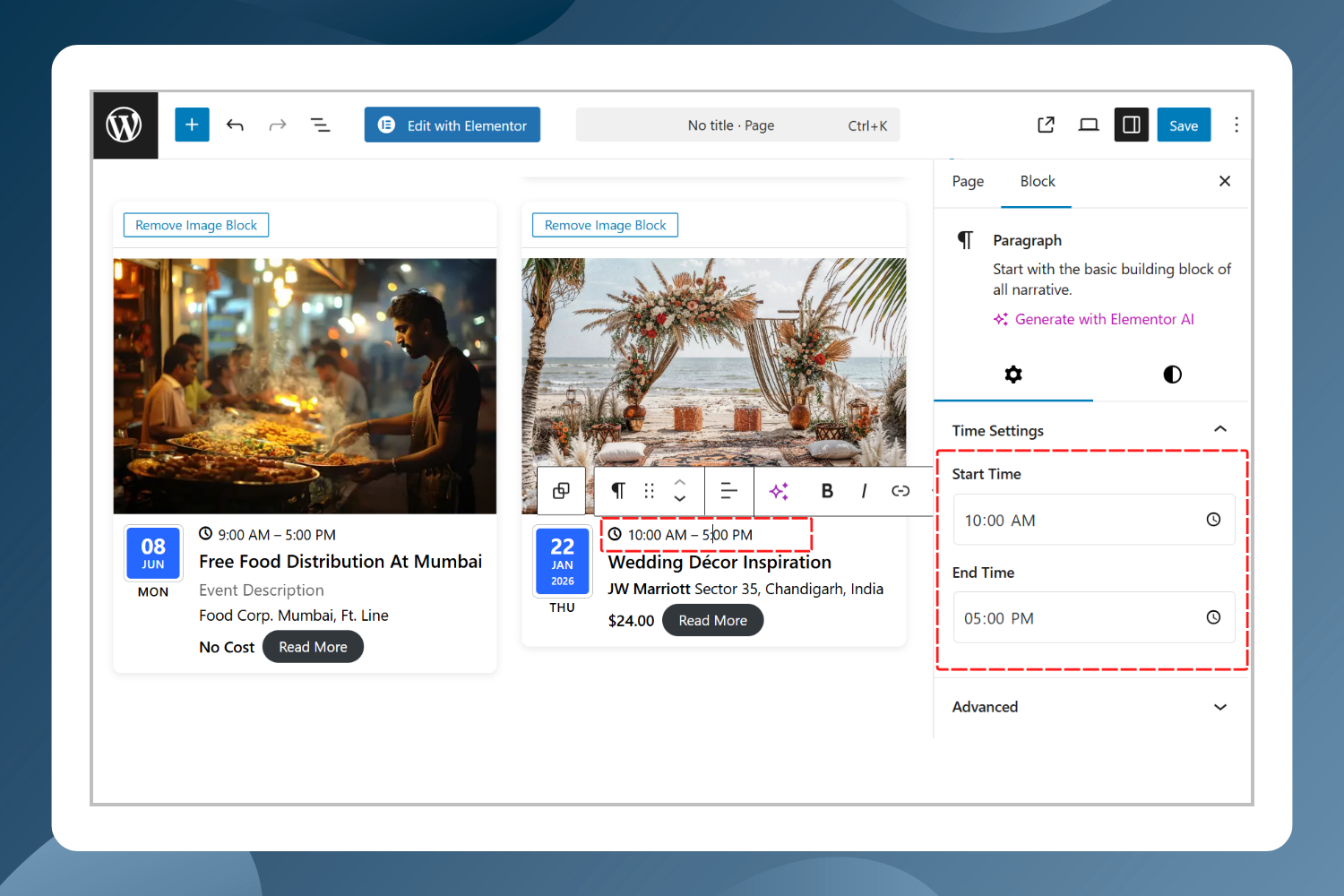Click the 08 JUN date badge
This screenshot has height=896, width=1344.
point(153,553)
